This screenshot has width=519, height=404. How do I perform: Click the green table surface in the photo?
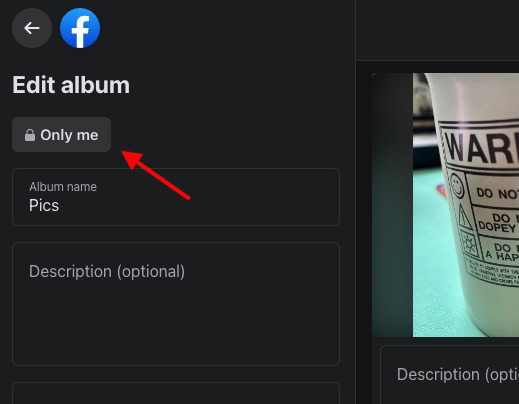(433, 267)
